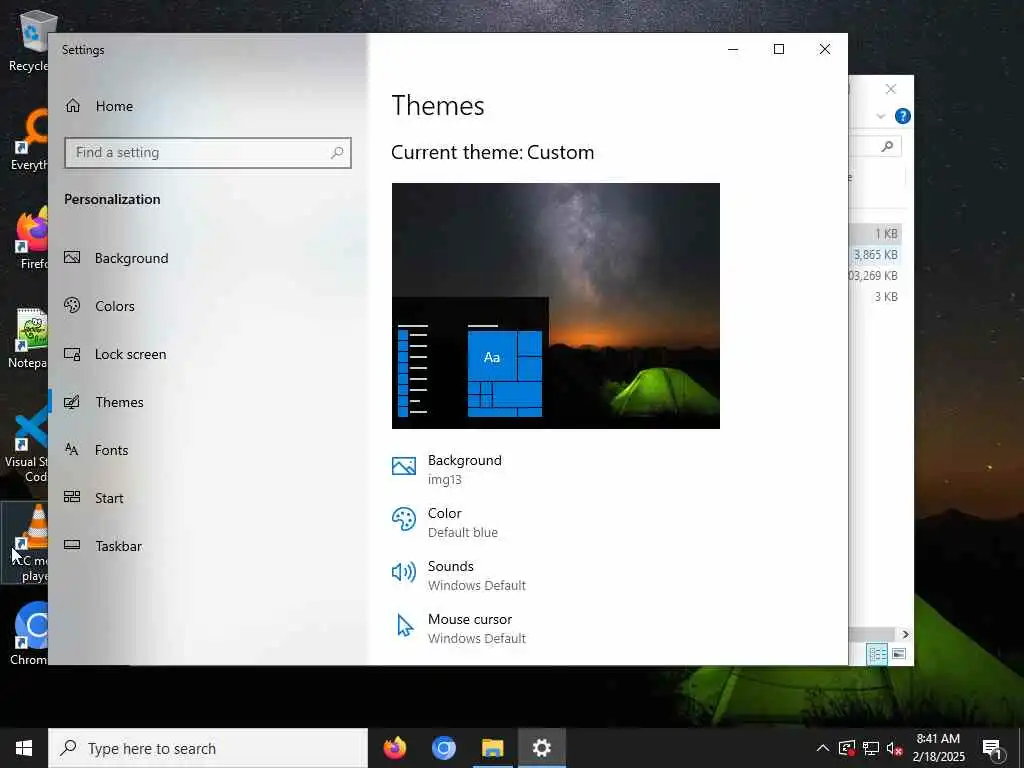The image size is (1024, 768).
Task: Select the Recycle Bin desktop icon
Action: coord(29,42)
